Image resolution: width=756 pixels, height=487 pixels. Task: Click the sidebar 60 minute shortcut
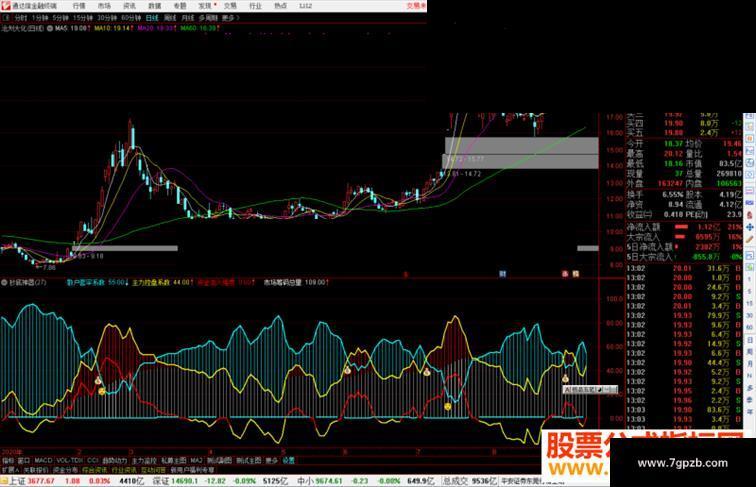(x=750, y=327)
